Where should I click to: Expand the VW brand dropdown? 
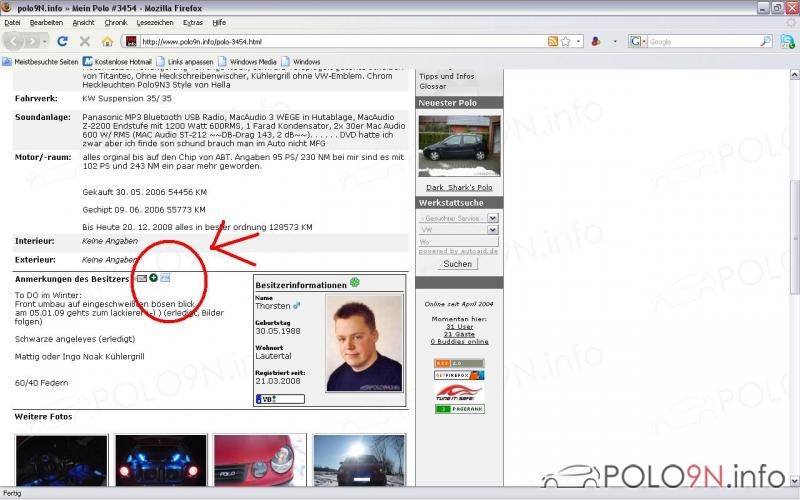(458, 229)
